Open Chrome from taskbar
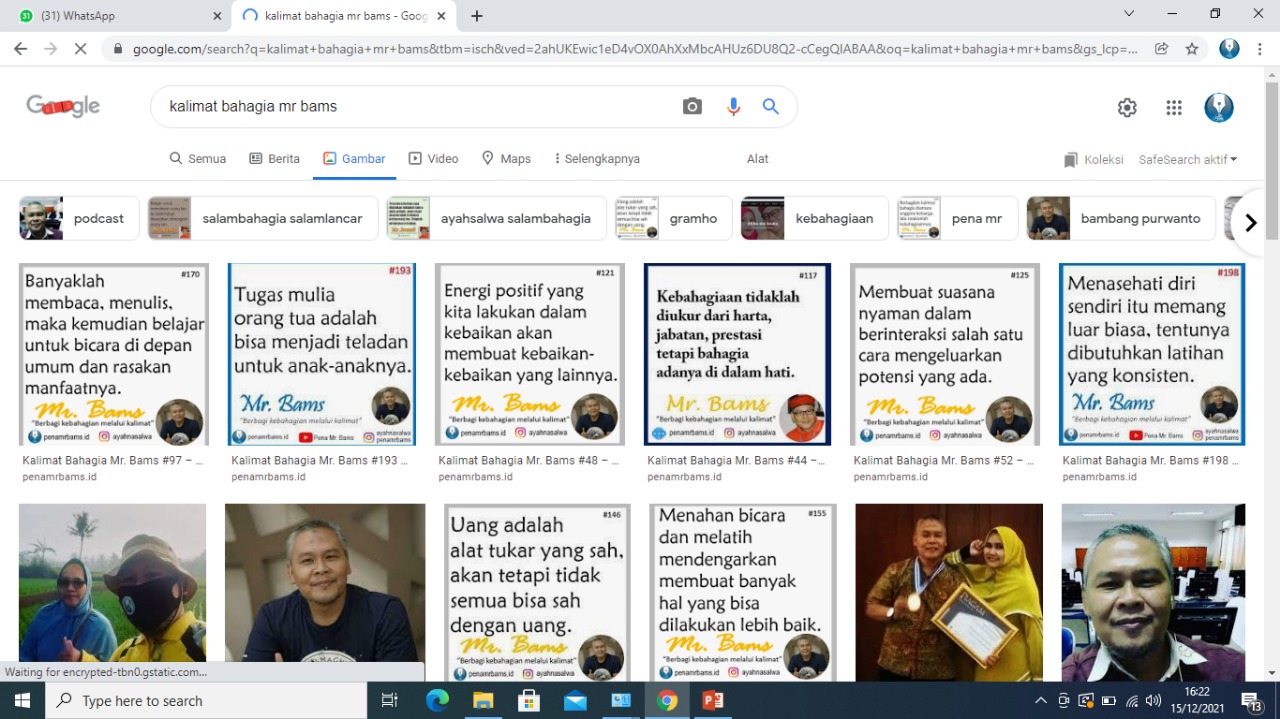 pyautogui.click(x=667, y=700)
